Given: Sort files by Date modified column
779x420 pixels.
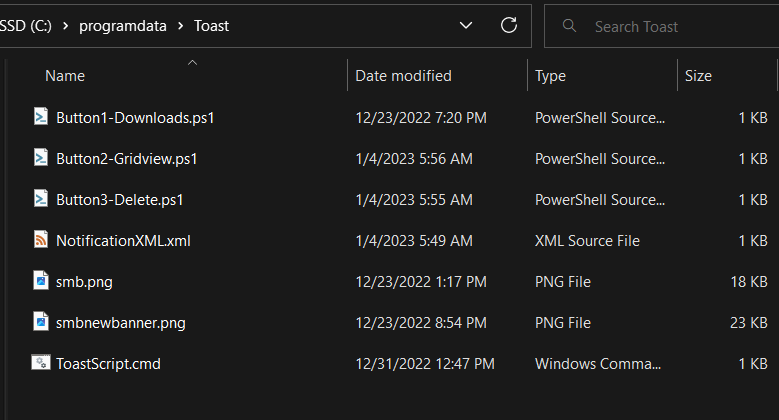Looking at the screenshot, I should pos(403,76).
